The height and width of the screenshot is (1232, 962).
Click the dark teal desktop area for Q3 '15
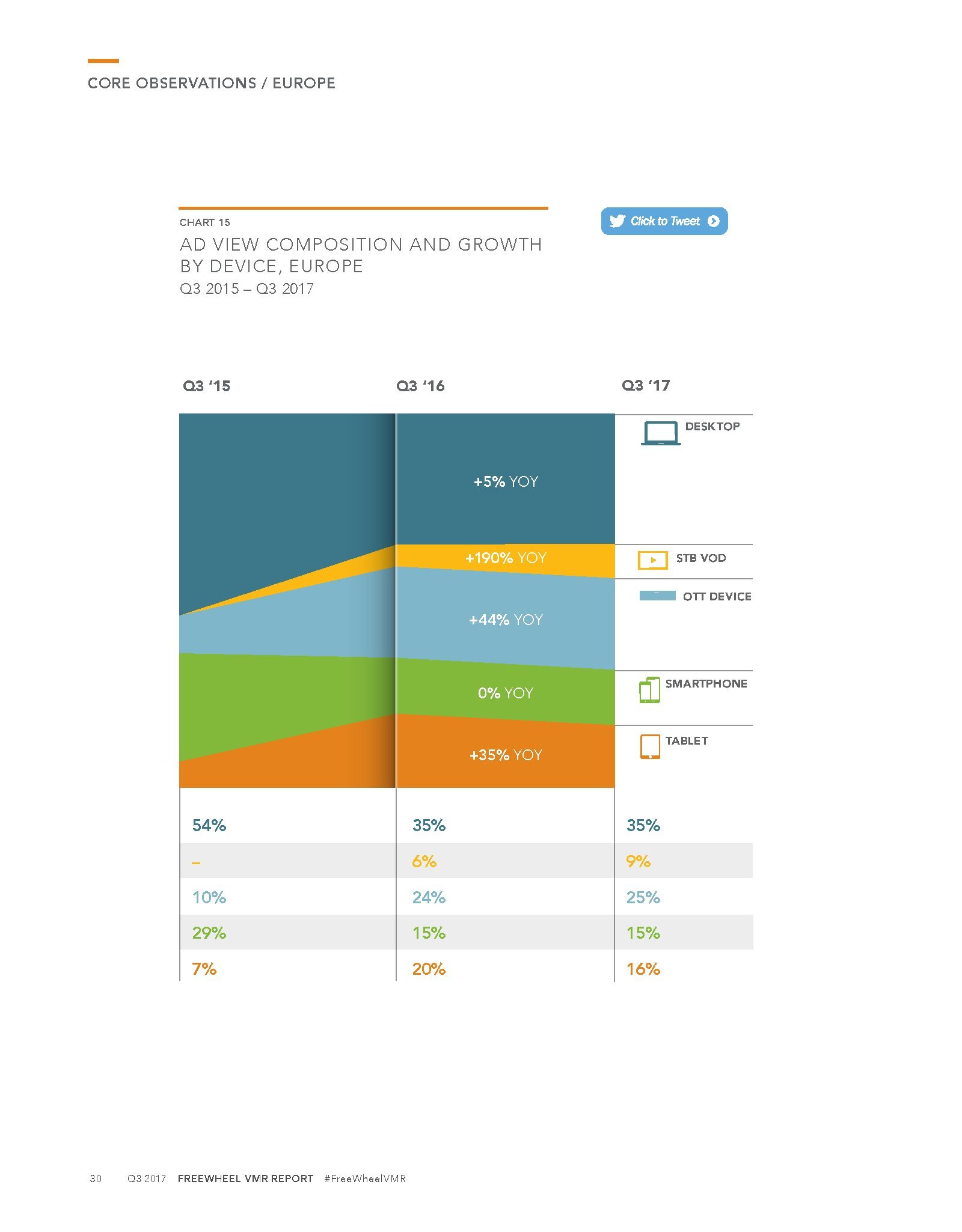pos(271,493)
